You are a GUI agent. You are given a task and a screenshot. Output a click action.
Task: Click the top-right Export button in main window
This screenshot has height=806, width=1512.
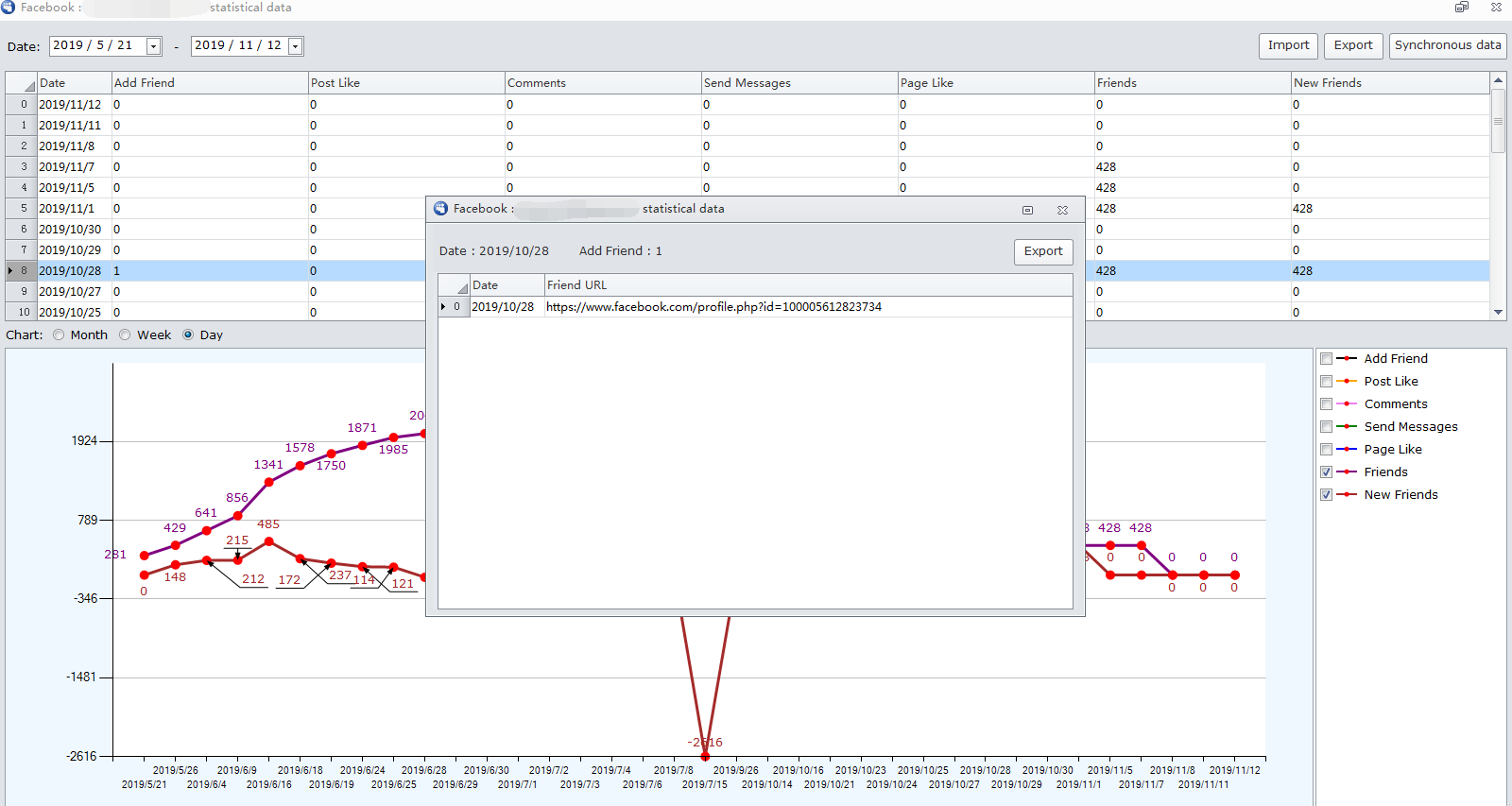[x=1353, y=45]
